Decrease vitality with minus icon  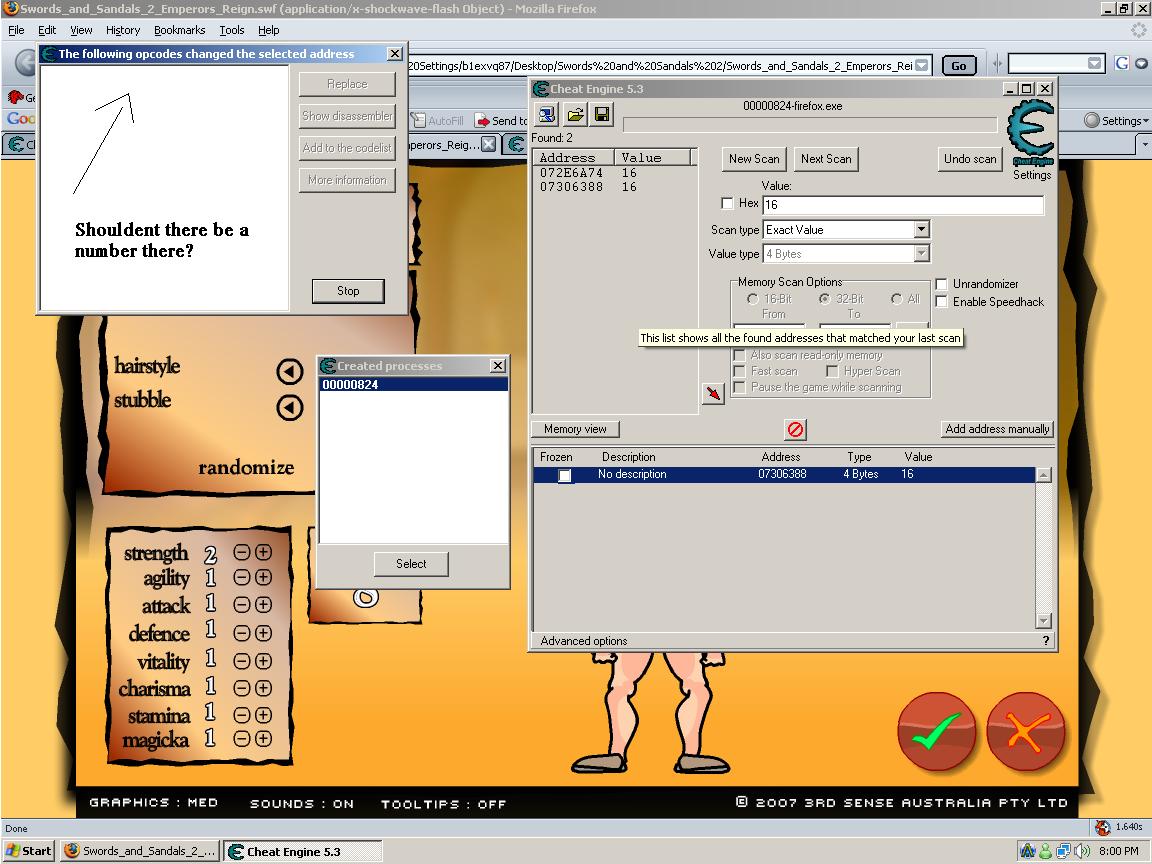coord(242,660)
